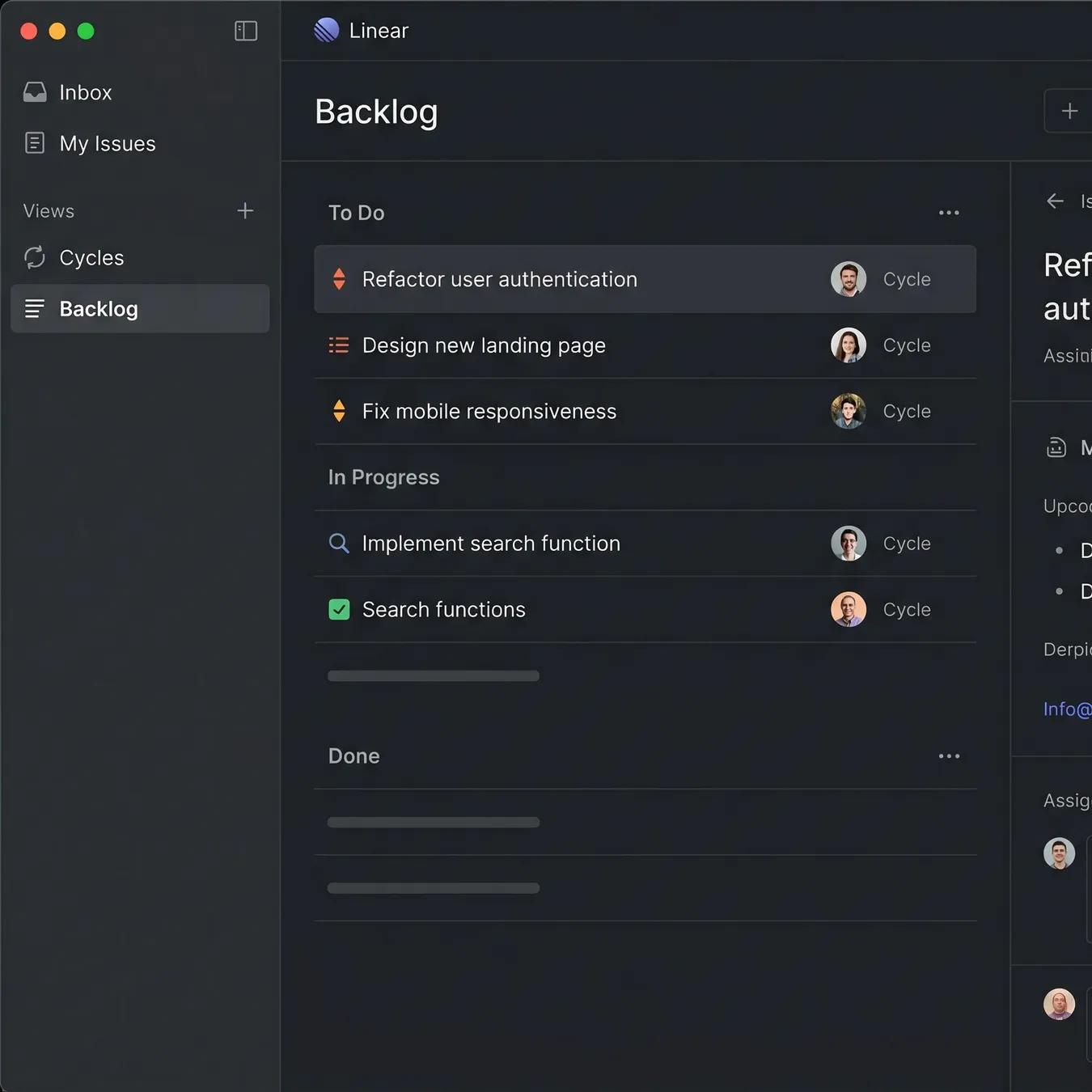Image resolution: width=1092 pixels, height=1092 pixels.
Task: Click the Cycles loop icon
Action: click(35, 257)
